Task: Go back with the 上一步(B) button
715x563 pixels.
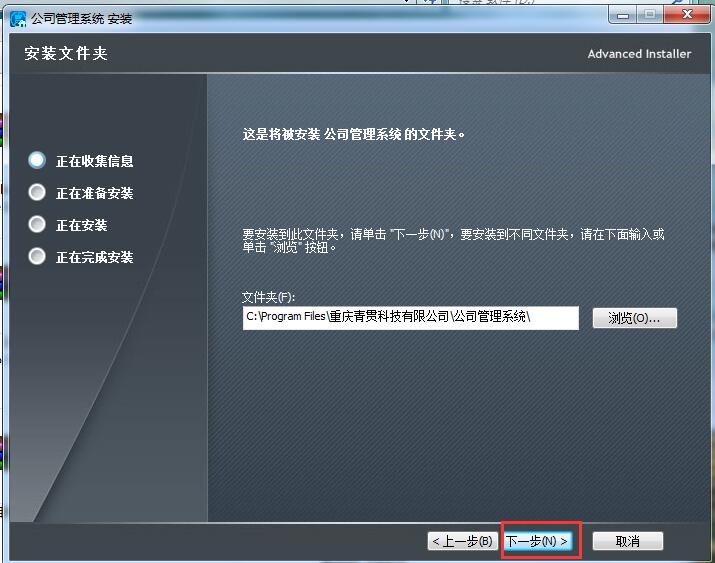Action: (x=461, y=541)
